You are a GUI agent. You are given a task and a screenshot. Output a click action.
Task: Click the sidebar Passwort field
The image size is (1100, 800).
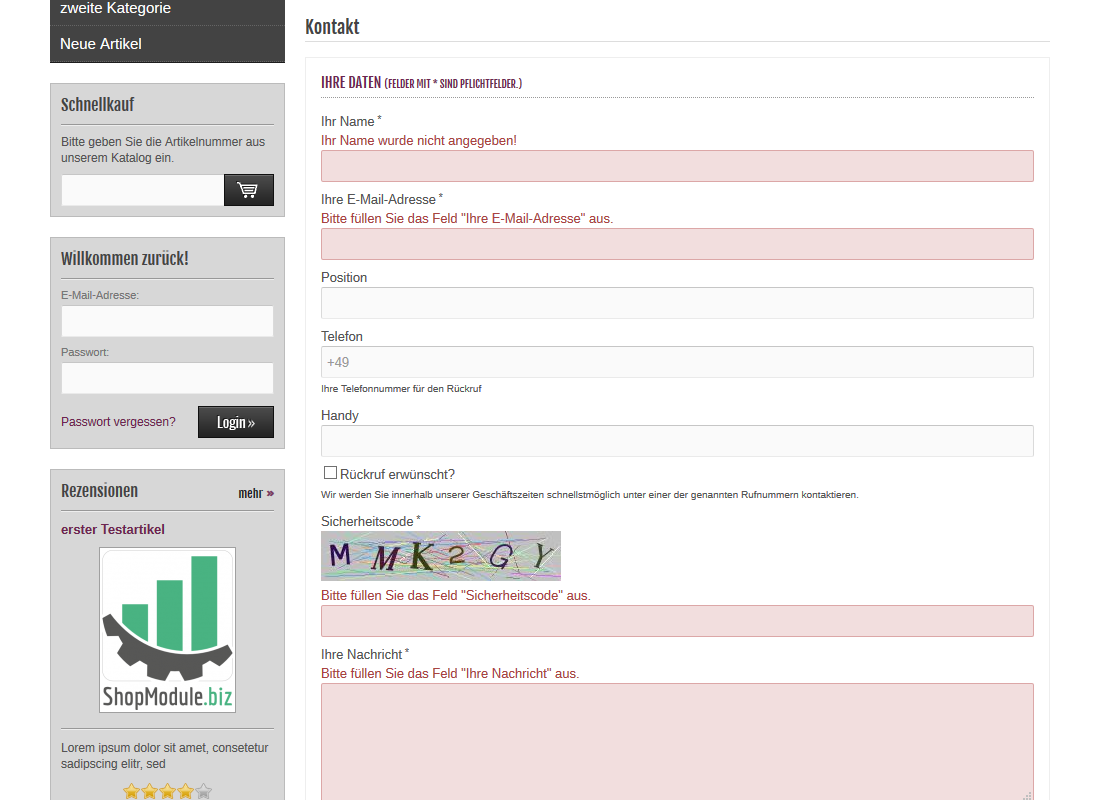point(167,378)
